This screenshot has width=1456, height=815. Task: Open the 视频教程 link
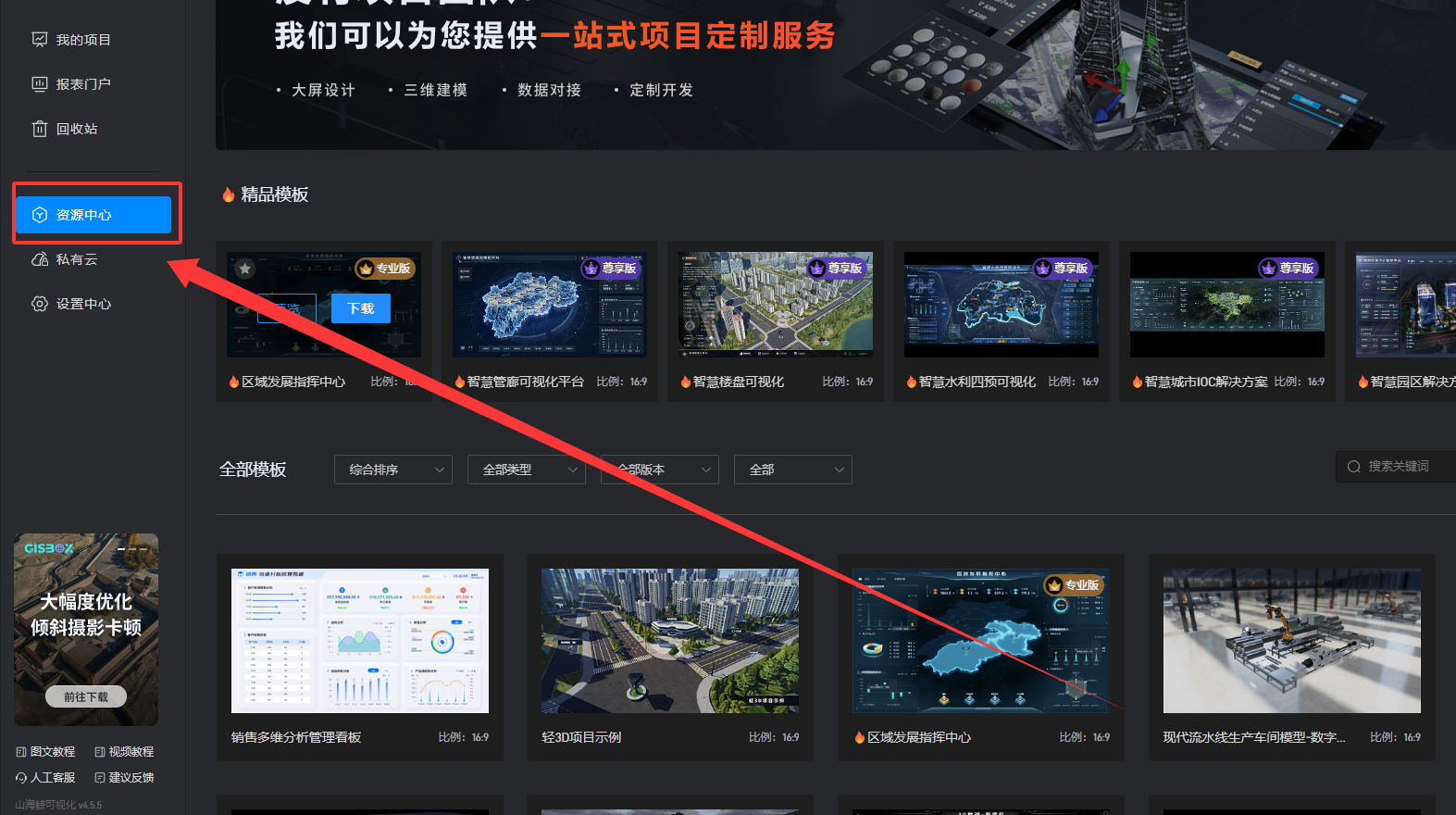[124, 752]
